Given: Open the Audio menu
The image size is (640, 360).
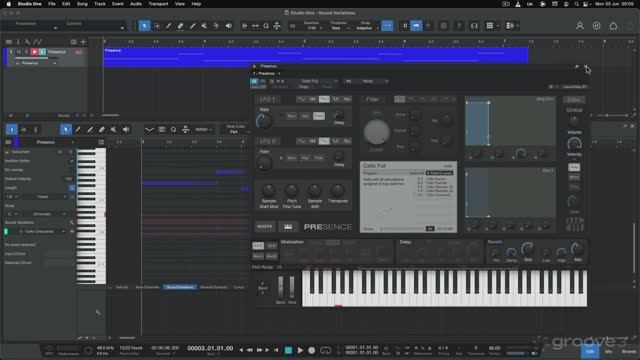Looking at the screenshot, I should (136, 4).
